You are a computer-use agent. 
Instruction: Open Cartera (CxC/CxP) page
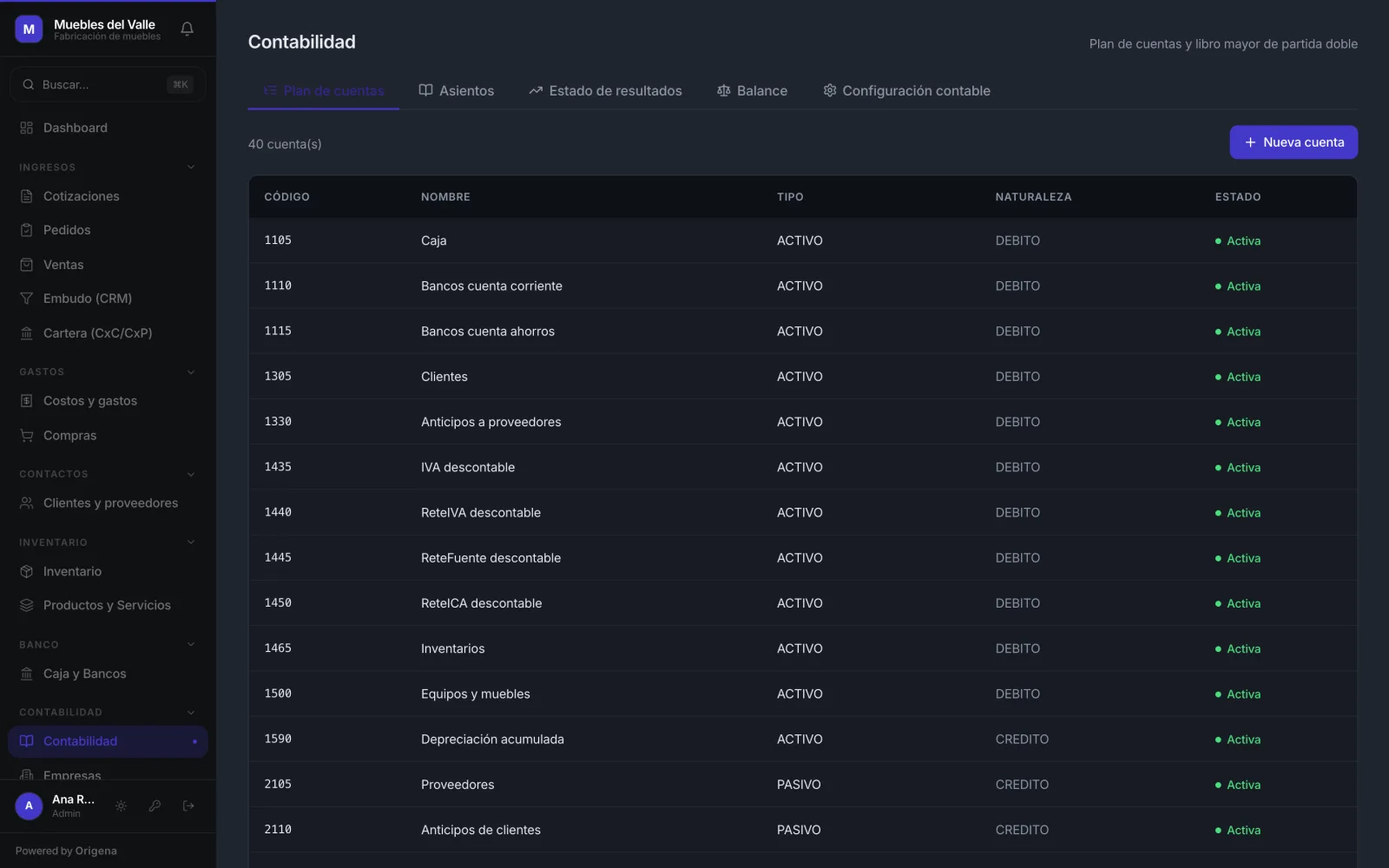(108, 333)
